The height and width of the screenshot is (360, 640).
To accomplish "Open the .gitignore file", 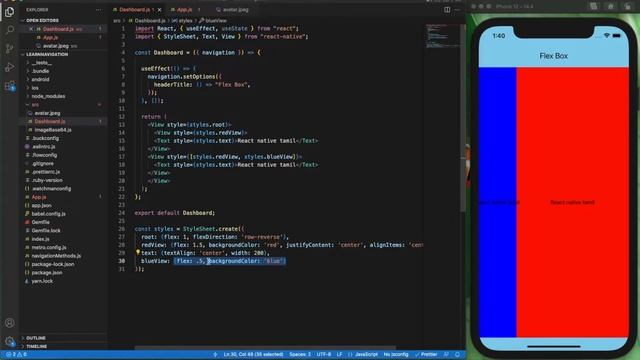I will click(43, 163).
